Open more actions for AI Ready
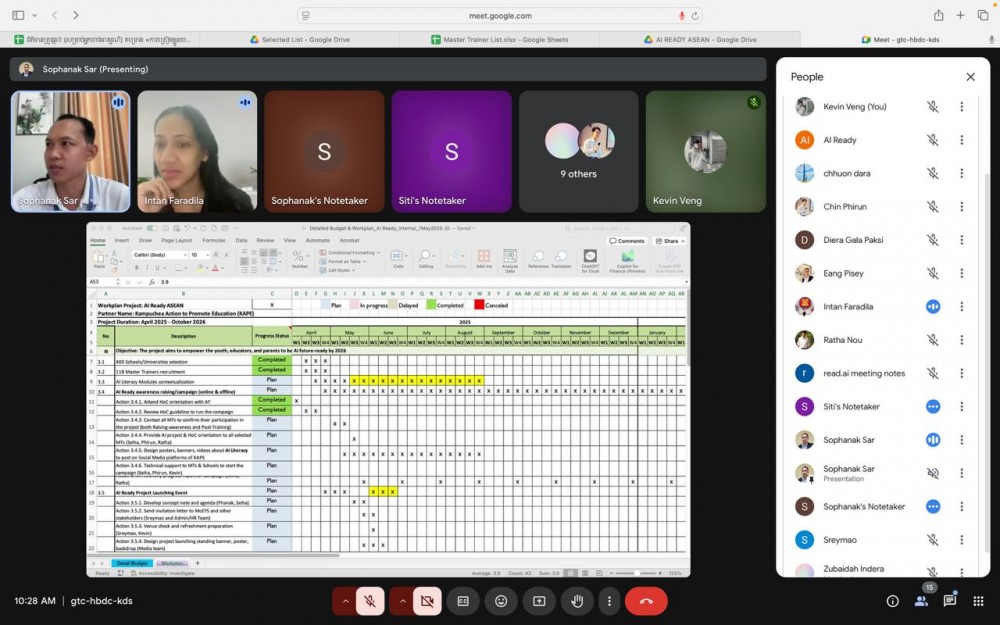 pos(961,140)
